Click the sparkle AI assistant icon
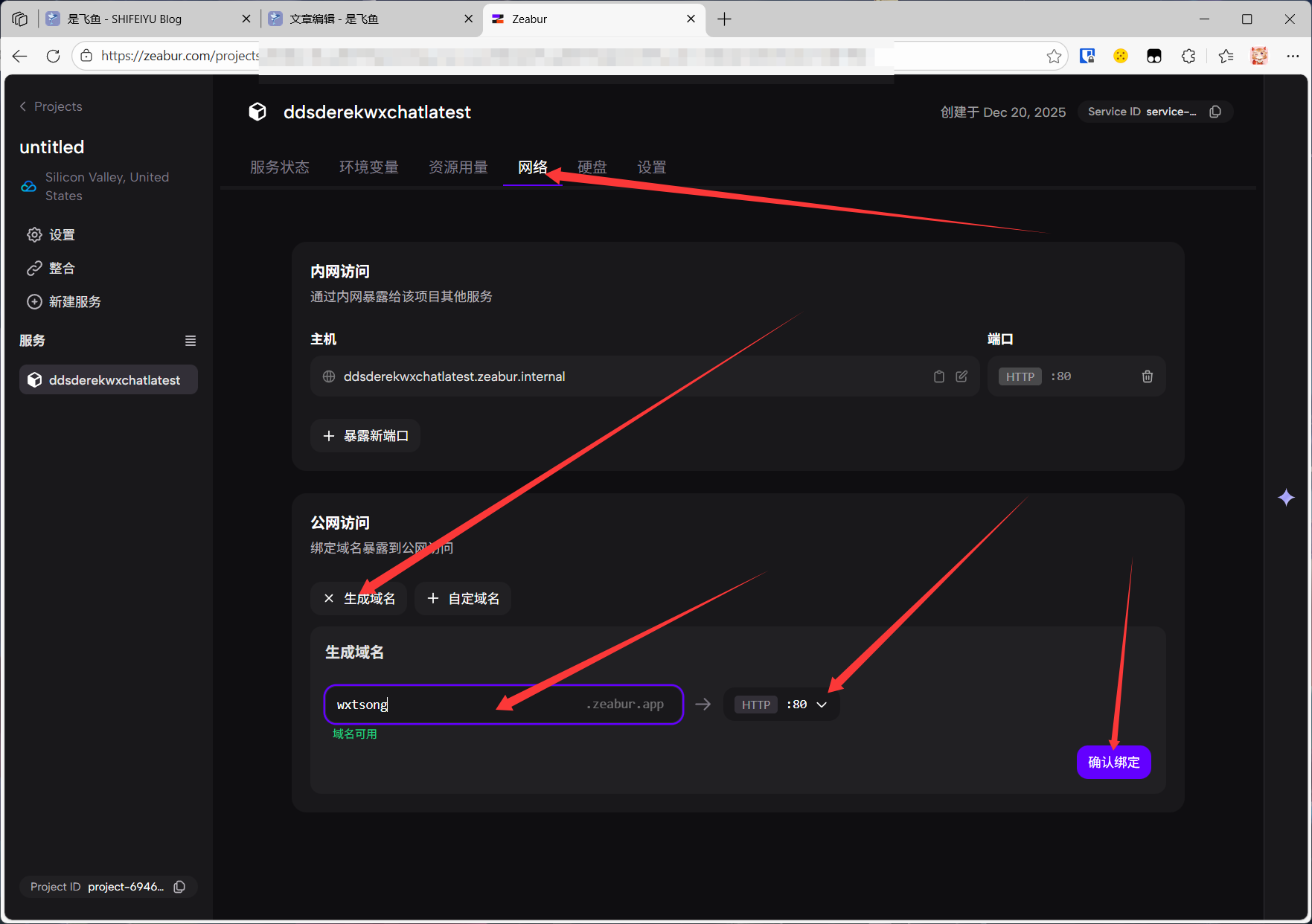This screenshot has width=1312, height=924. pos(1286,498)
